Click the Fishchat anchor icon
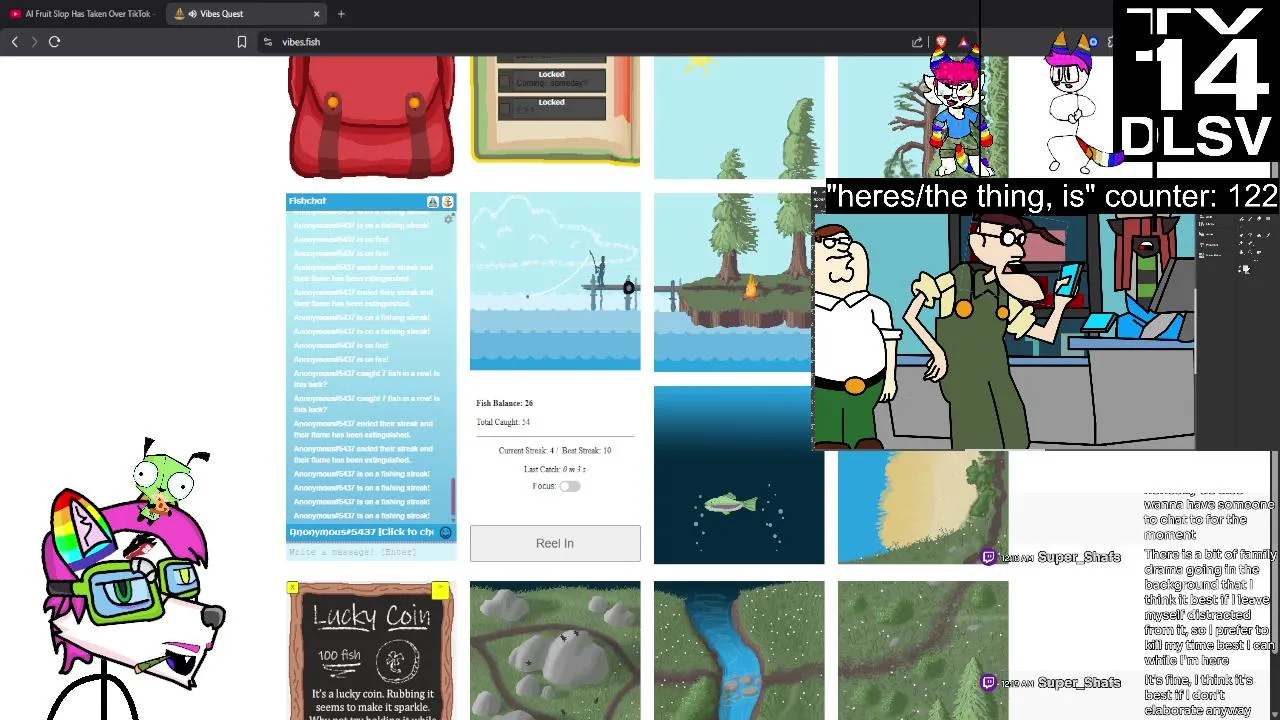This screenshot has height=720, width=1280. tap(447, 201)
